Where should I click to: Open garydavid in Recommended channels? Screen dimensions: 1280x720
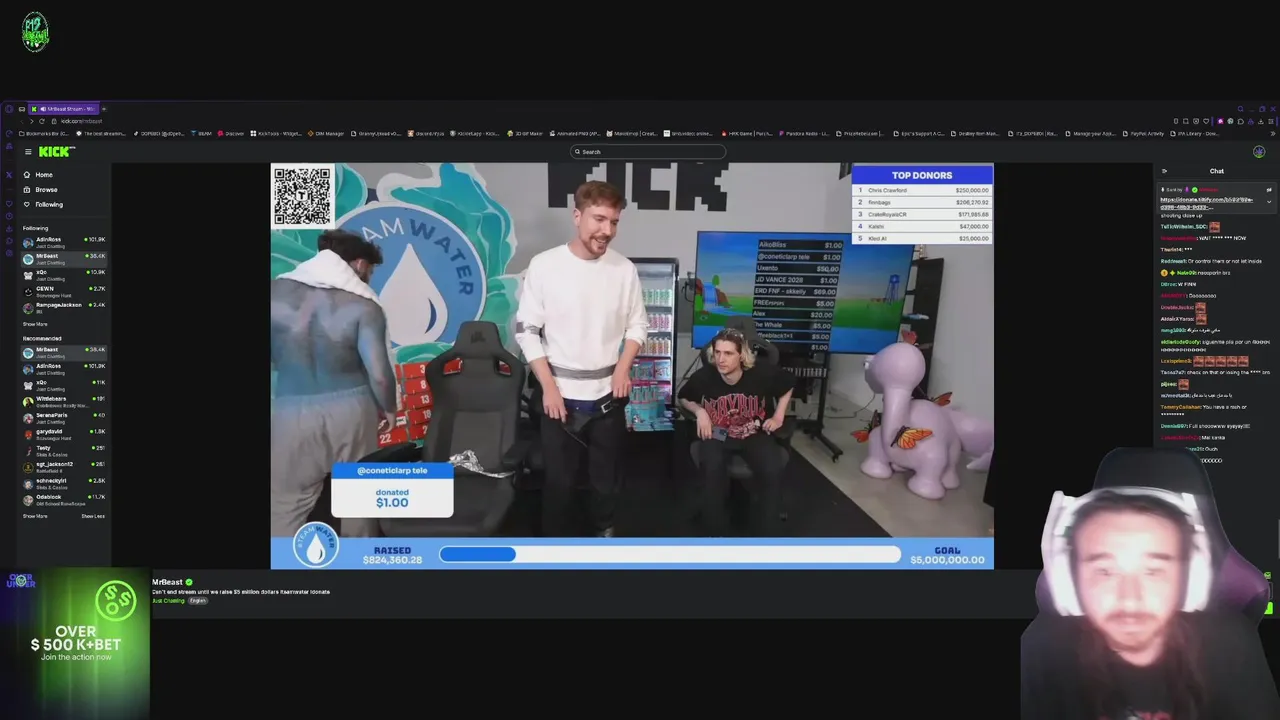click(64, 434)
